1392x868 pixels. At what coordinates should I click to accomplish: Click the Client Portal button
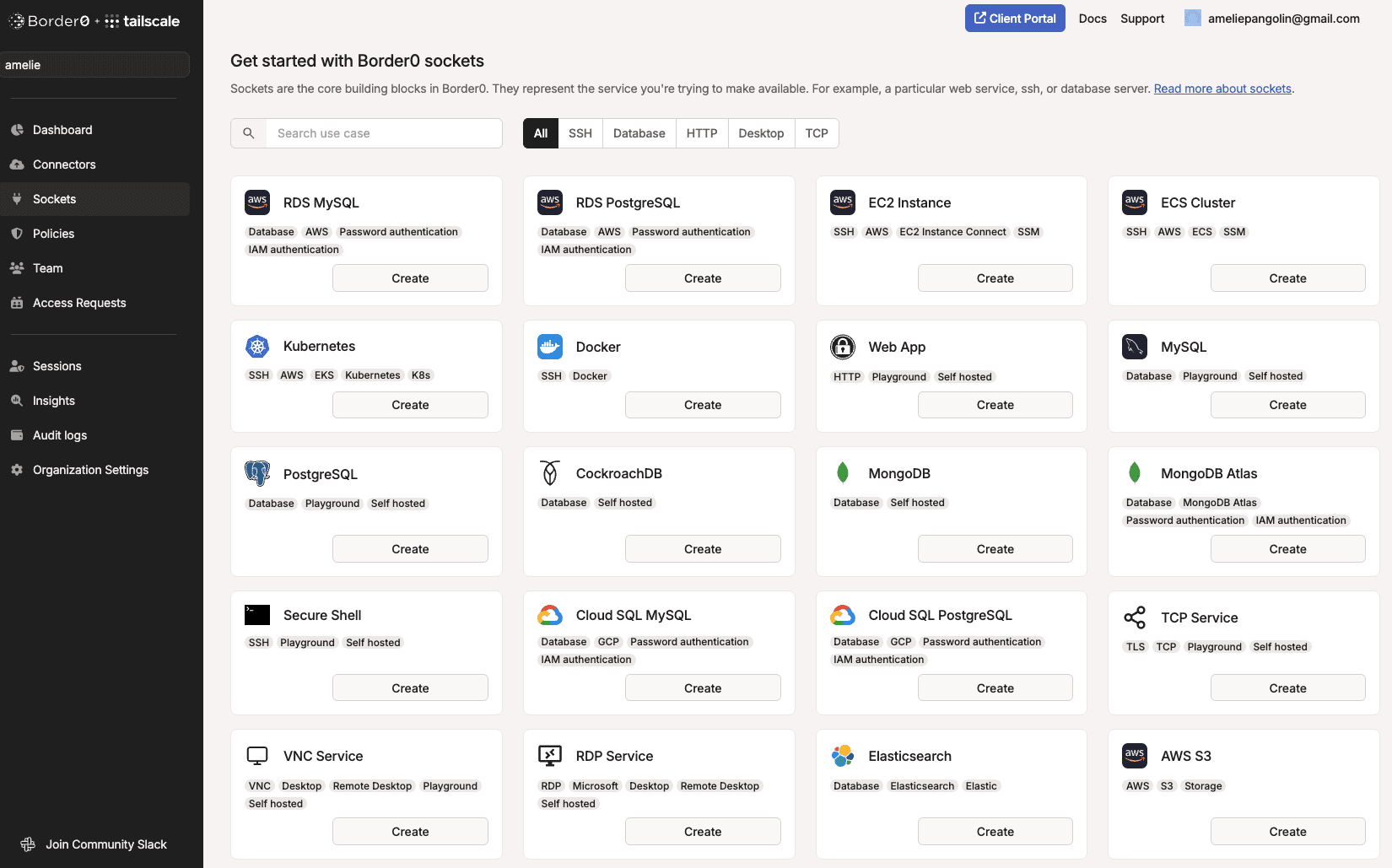pos(1015,19)
